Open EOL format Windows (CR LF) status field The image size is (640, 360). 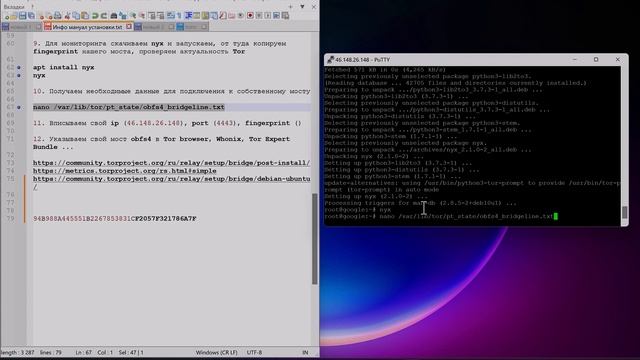[x=216, y=352]
